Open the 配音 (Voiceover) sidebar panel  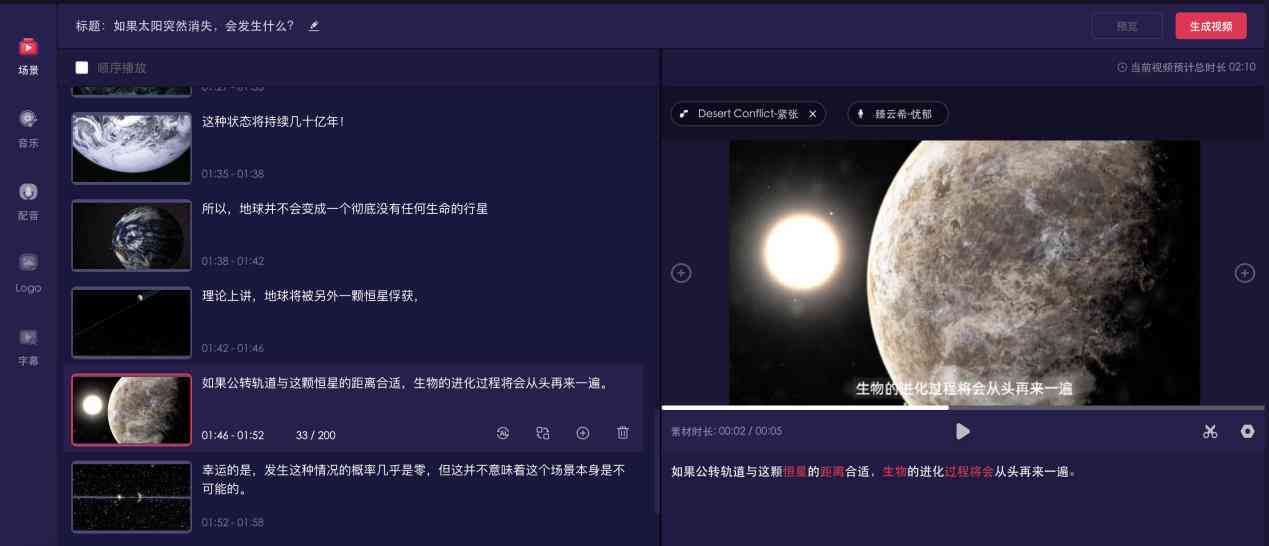(x=28, y=201)
